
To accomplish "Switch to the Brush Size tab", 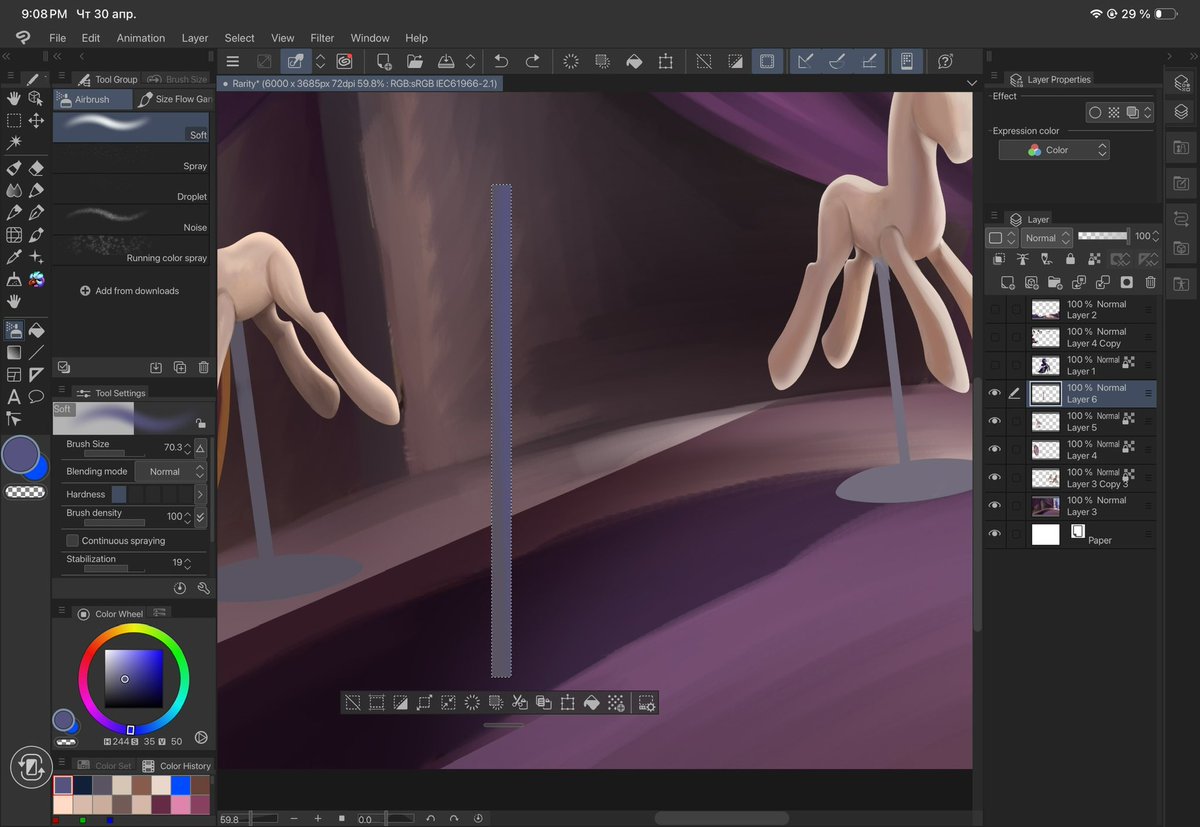I will tap(178, 79).
